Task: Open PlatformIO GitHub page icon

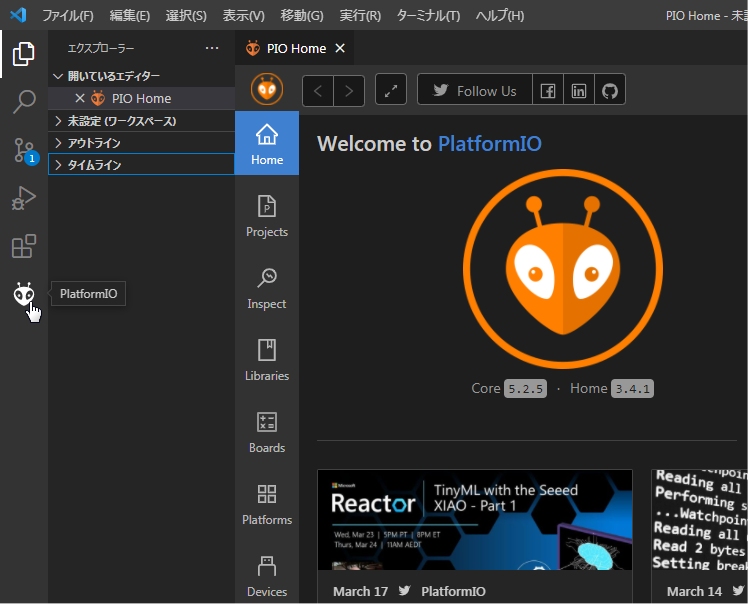Action: click(610, 90)
